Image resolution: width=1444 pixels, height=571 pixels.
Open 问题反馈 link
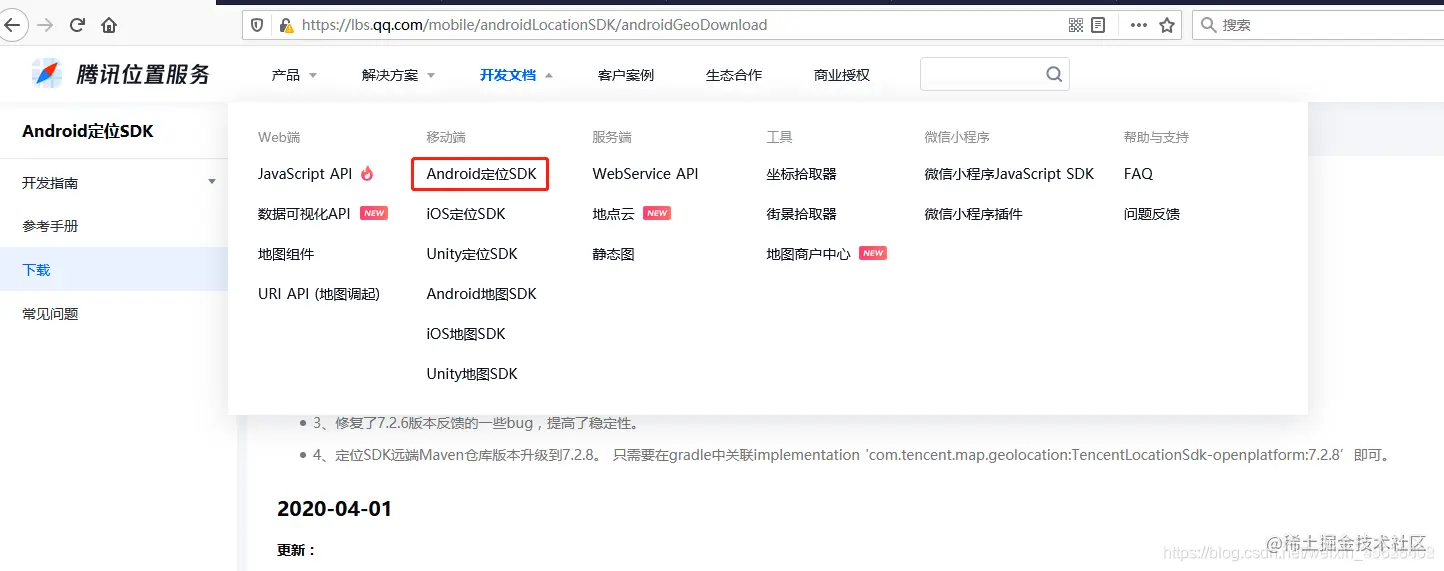pos(1151,214)
